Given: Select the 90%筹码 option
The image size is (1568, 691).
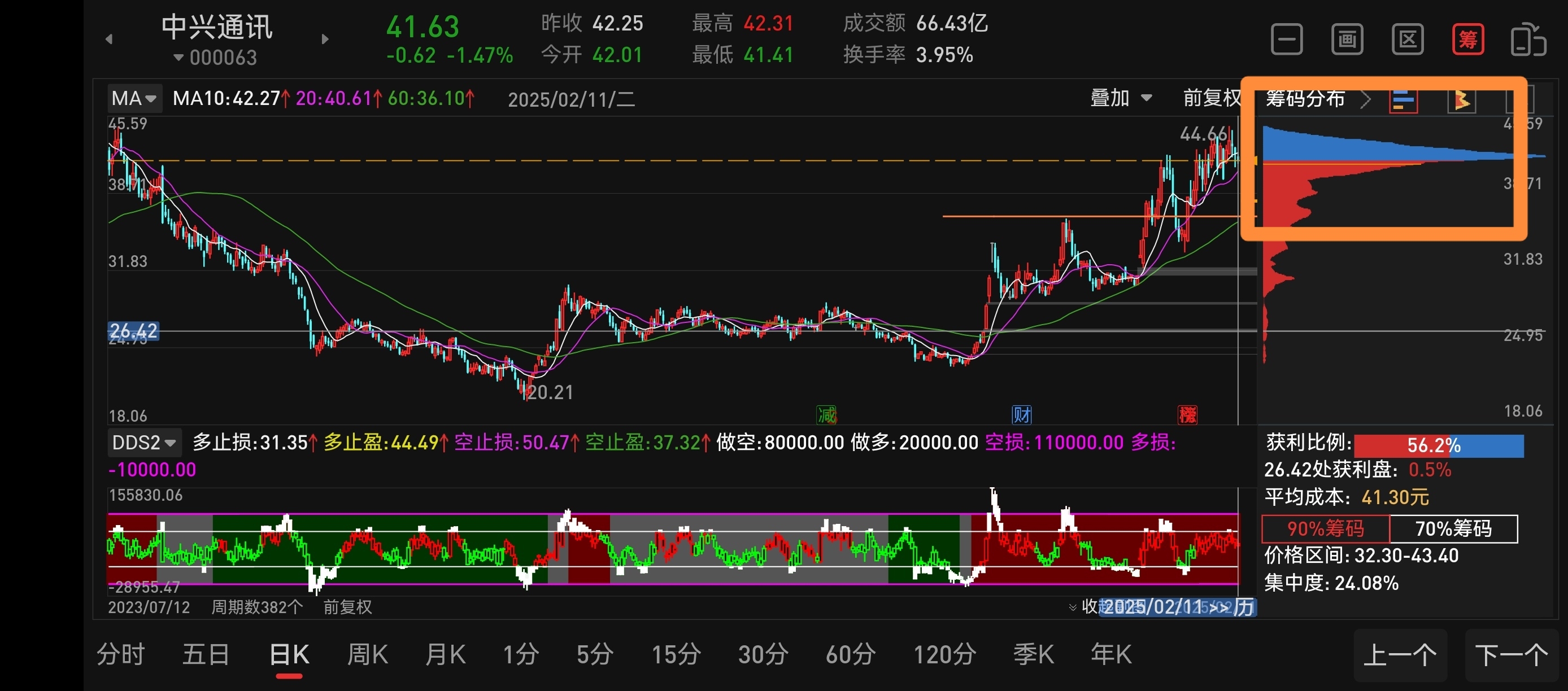Looking at the screenshot, I should point(1325,528).
